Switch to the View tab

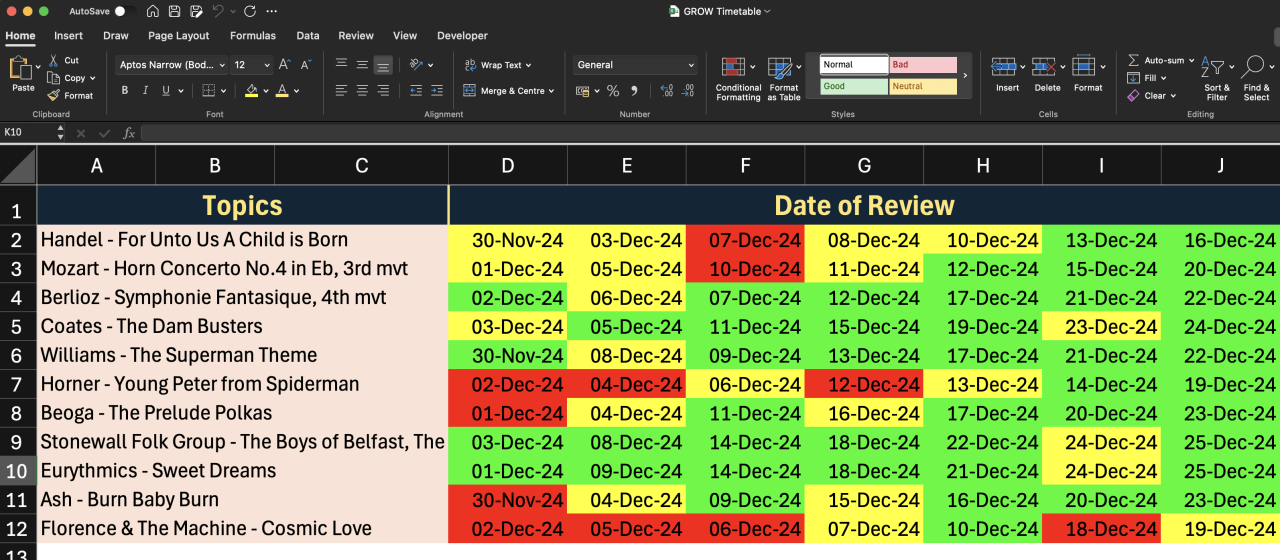coord(405,36)
